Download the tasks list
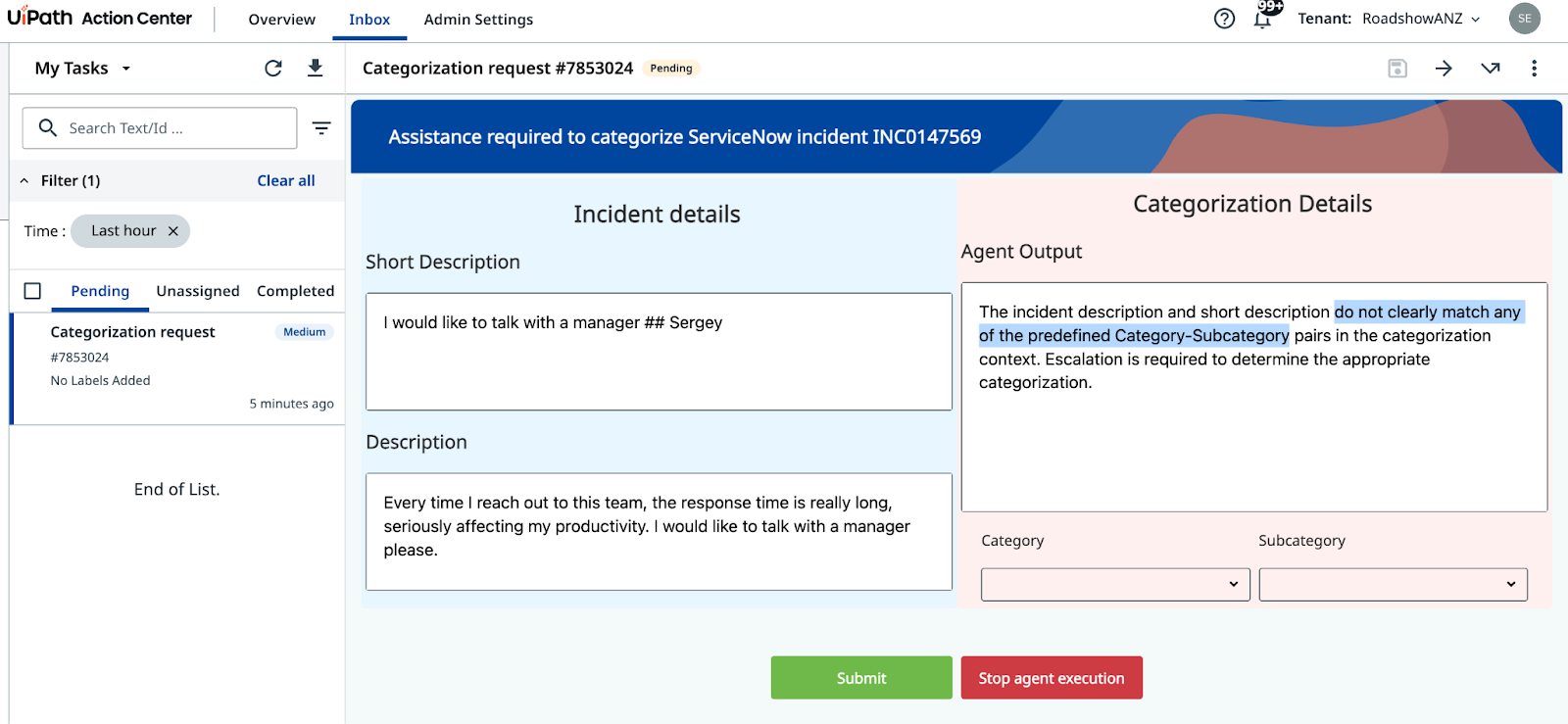Viewport: 1568px width, 724px height. [x=315, y=68]
